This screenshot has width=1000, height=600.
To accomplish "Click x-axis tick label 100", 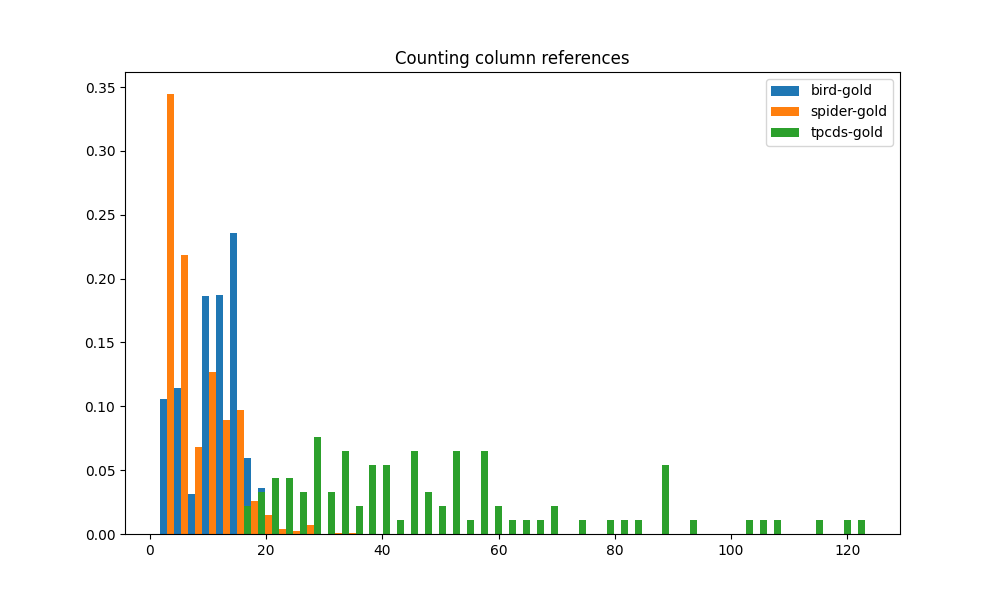I will pyautogui.click(x=731, y=550).
